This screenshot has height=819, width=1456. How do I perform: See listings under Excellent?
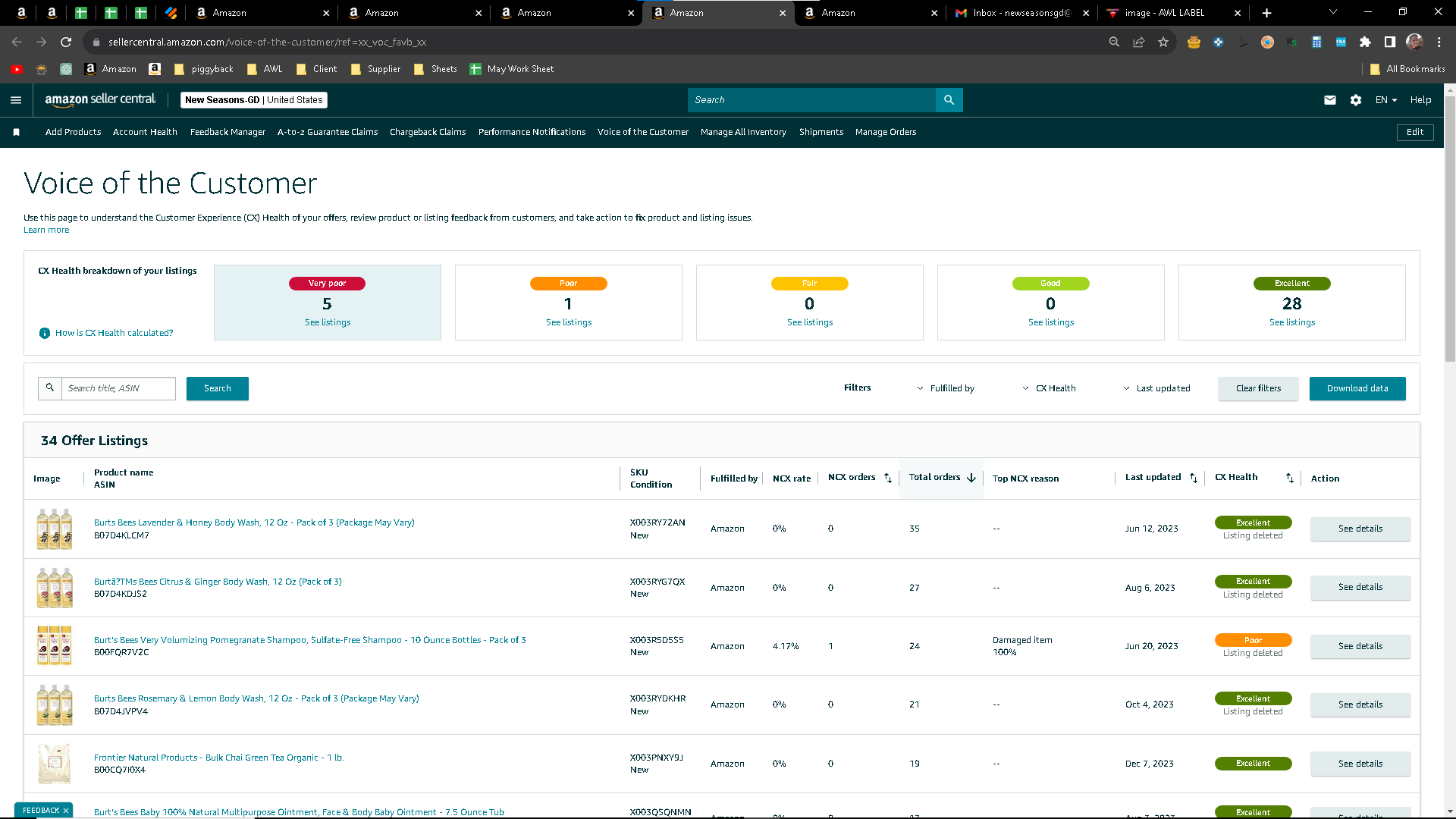coord(1292,323)
